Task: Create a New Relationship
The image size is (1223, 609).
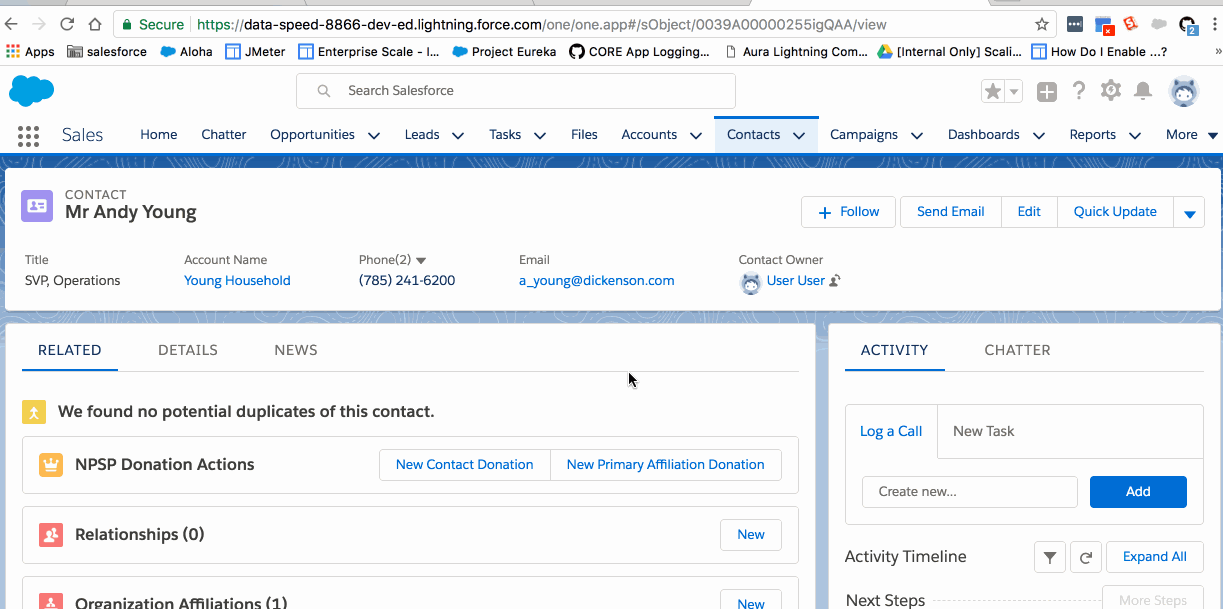Action: tap(751, 535)
